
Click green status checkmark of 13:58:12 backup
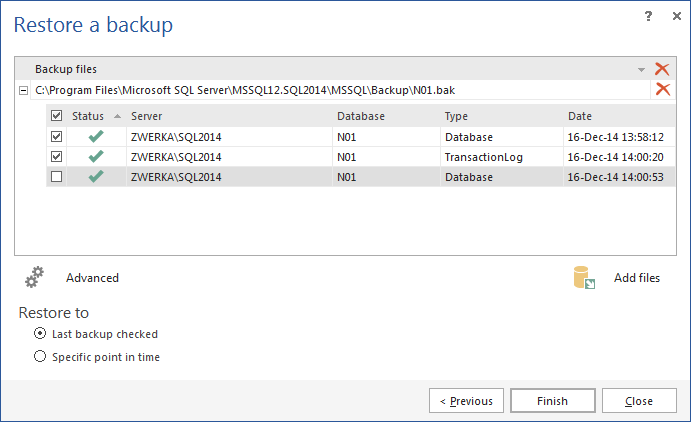(x=96, y=136)
